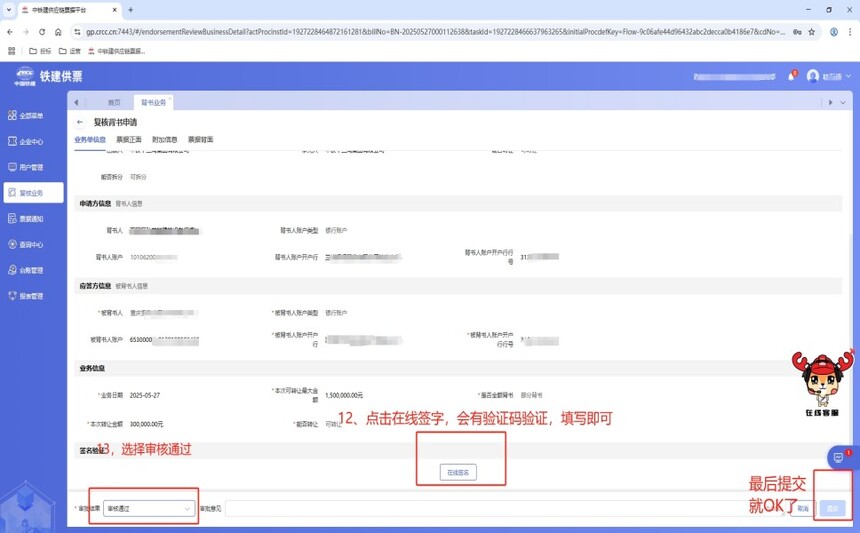Open 全部菜单 in the left sidebar
This screenshot has height=533, width=860.
[31, 116]
